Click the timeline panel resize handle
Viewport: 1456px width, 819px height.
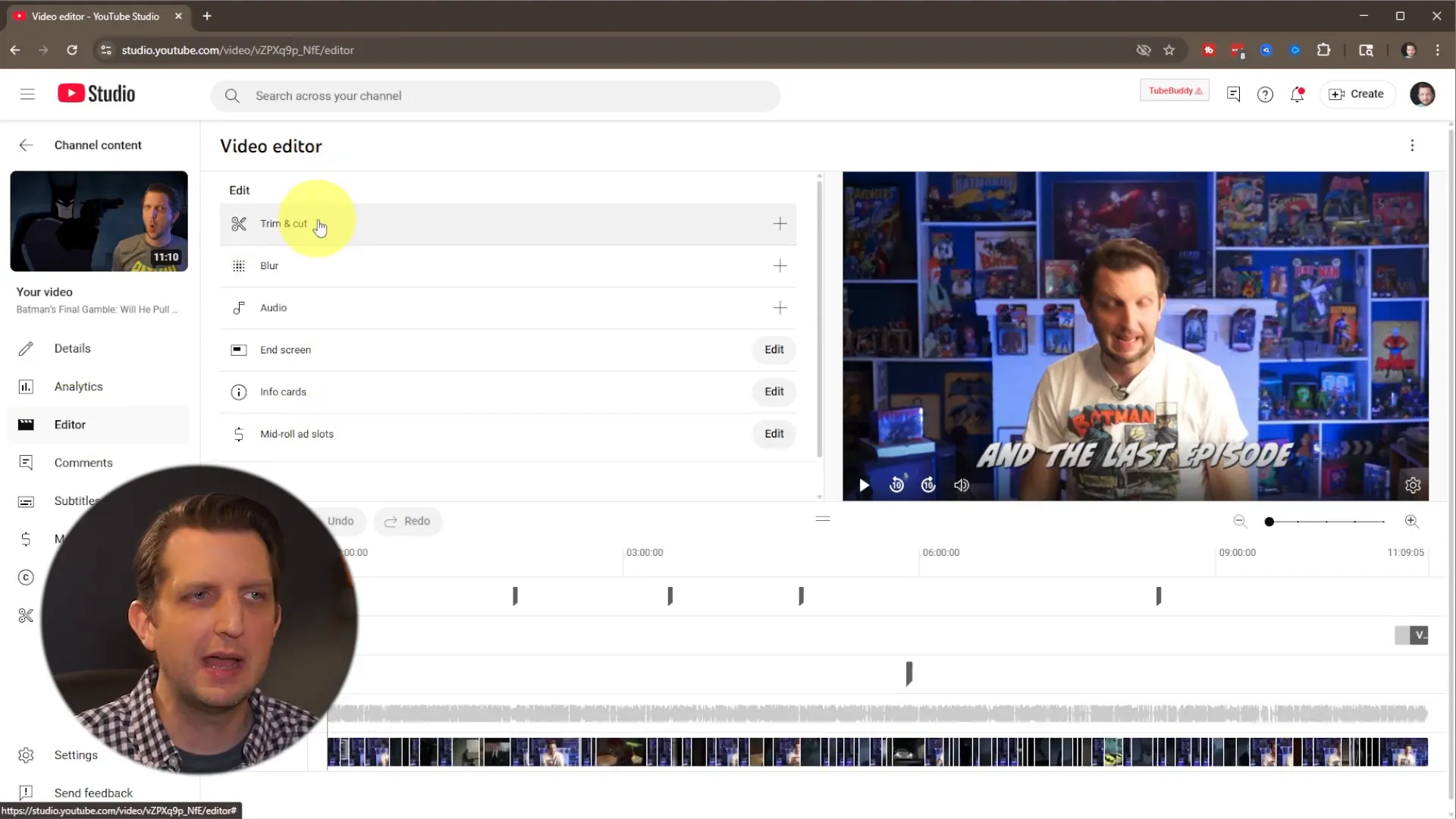pos(823,519)
